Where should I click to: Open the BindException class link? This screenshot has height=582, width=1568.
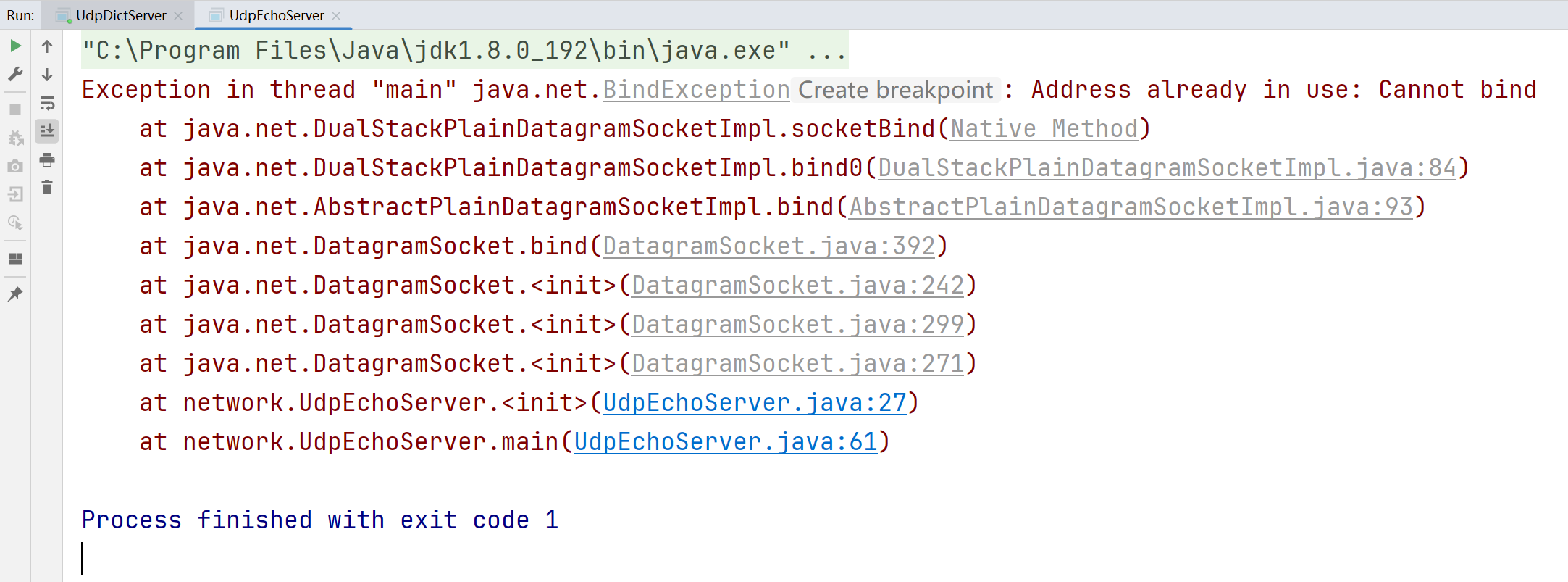point(696,90)
